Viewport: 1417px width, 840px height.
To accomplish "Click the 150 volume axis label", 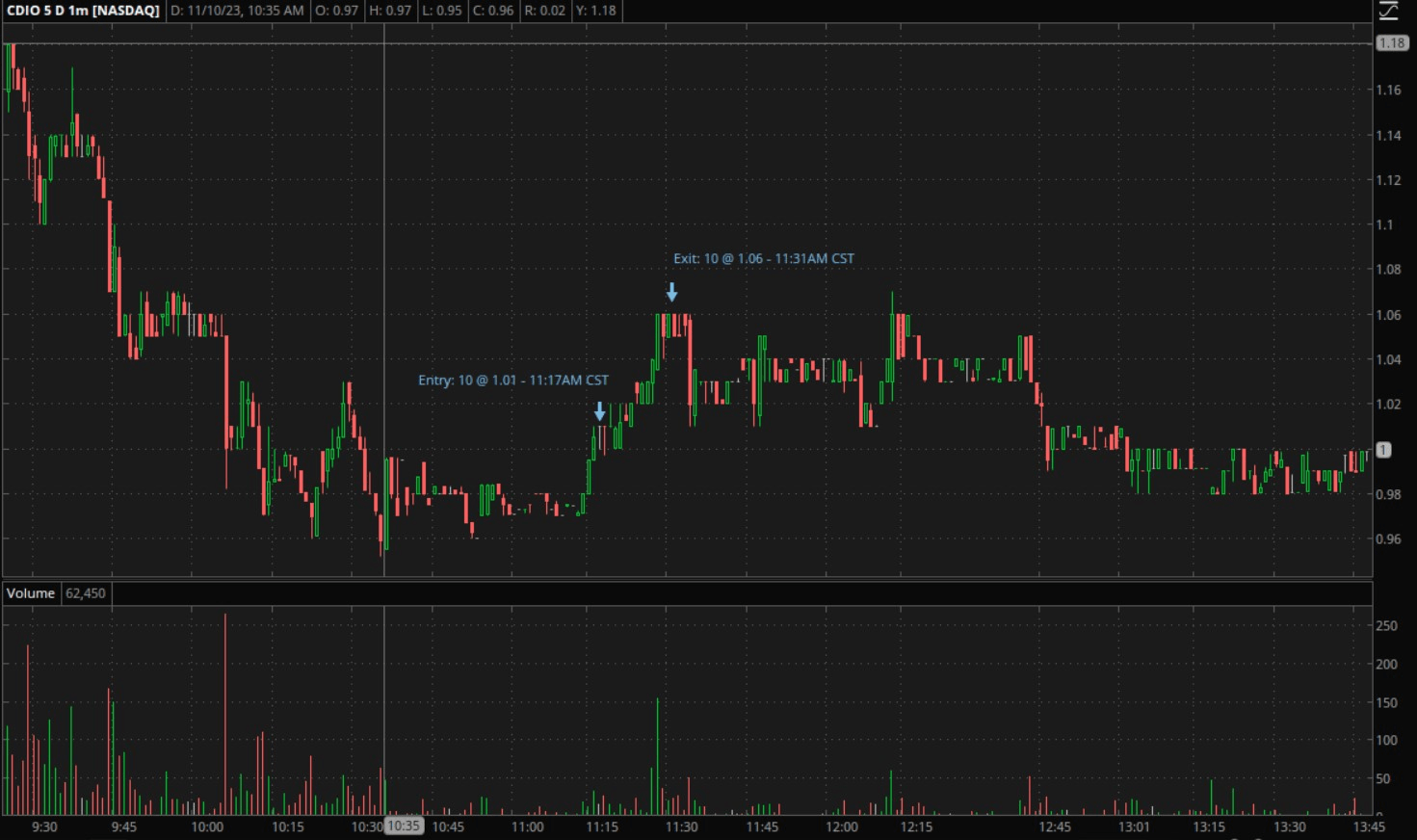I will click(x=1386, y=703).
